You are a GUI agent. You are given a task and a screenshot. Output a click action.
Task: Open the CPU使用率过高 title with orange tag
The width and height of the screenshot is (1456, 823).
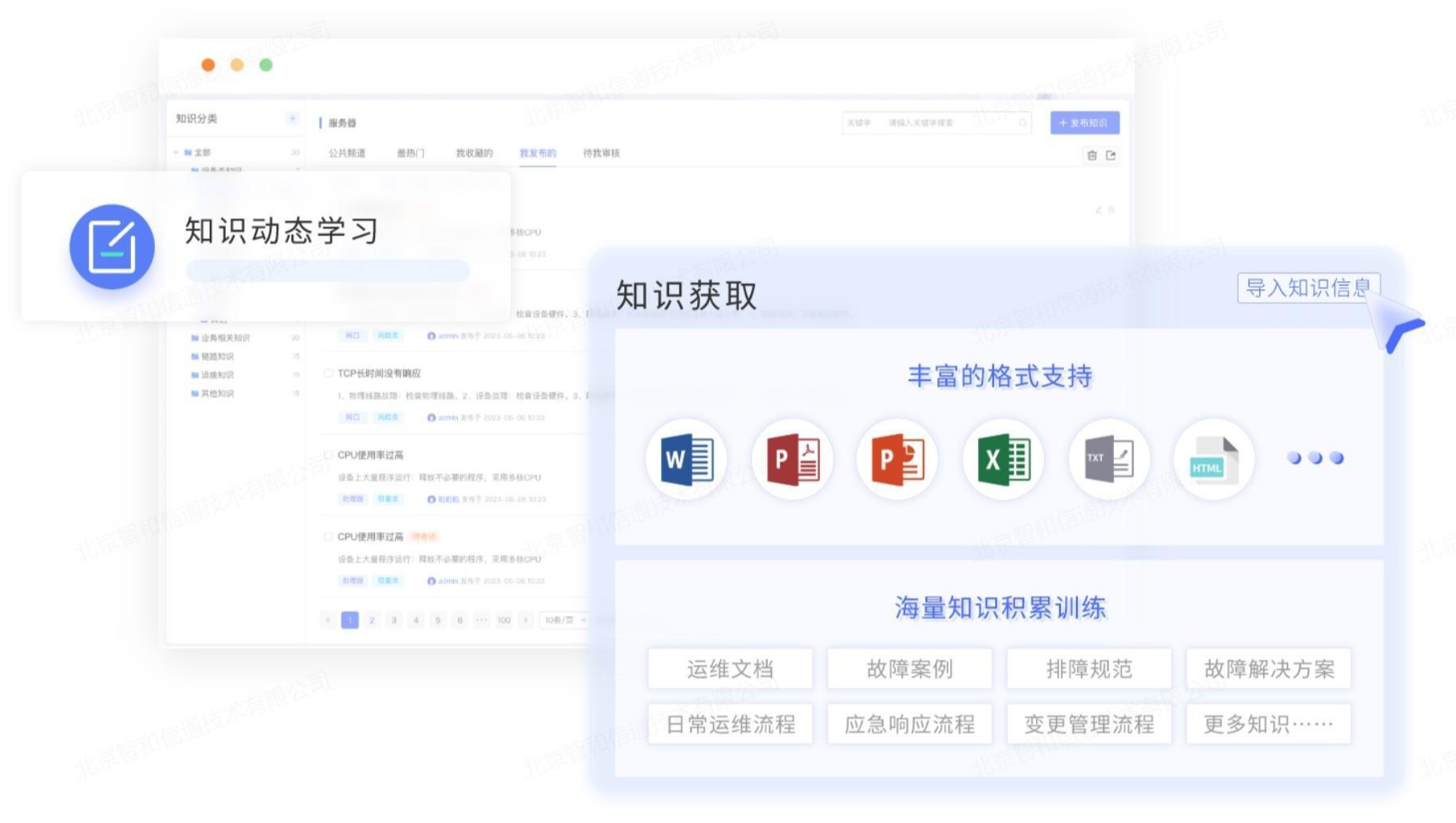370,536
